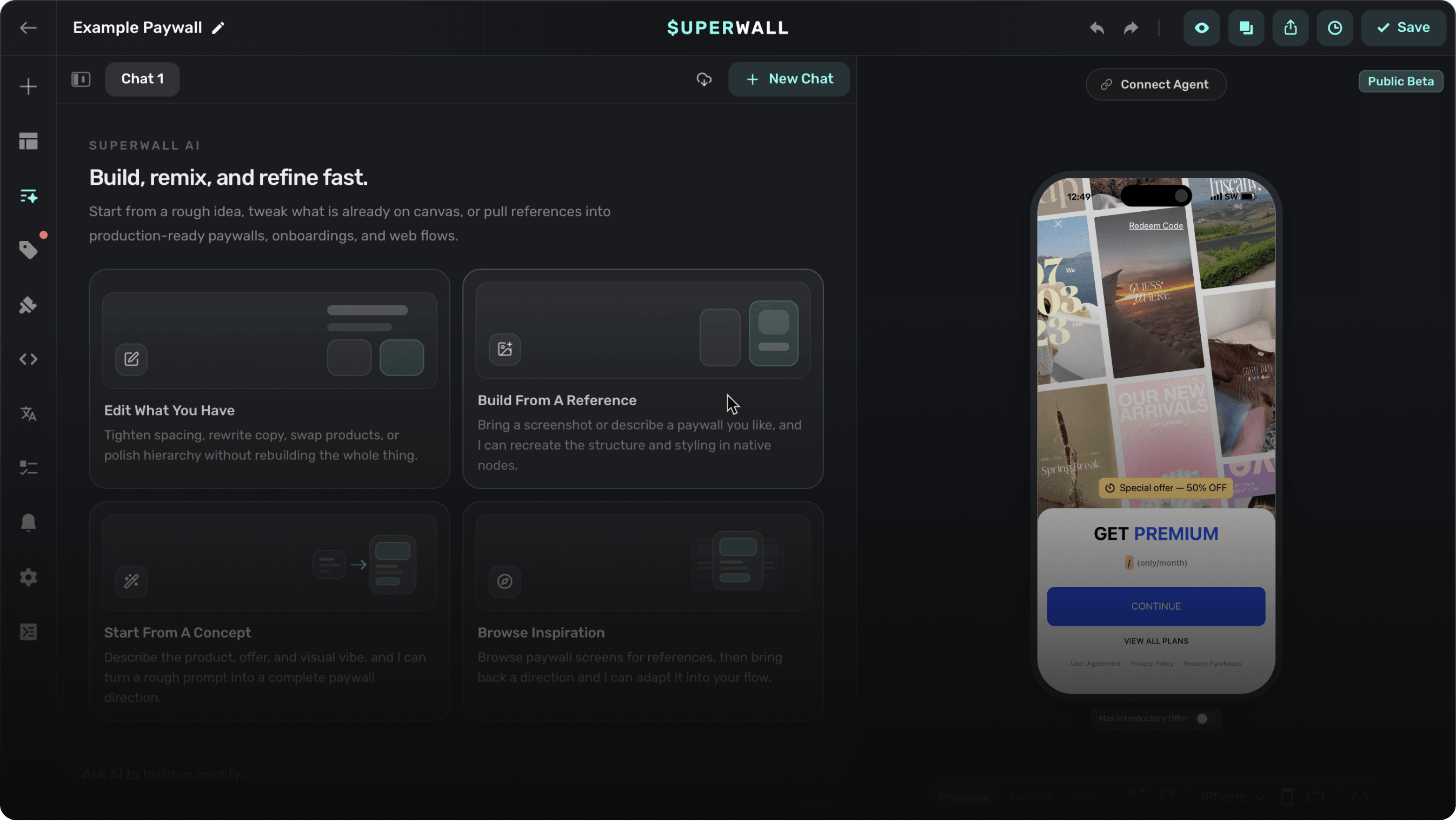Click the Example Paywall title text
Image resolution: width=1456 pixels, height=837 pixels.
point(137,28)
